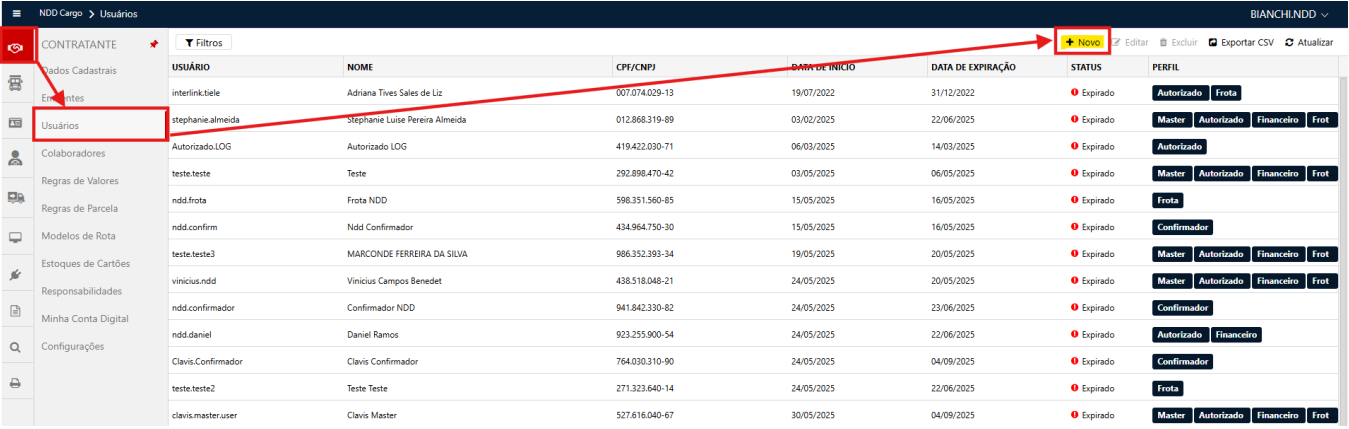Click the red pin icon beside CONTRATANTE
The height and width of the screenshot is (429, 1349).
pyautogui.click(x=153, y=45)
